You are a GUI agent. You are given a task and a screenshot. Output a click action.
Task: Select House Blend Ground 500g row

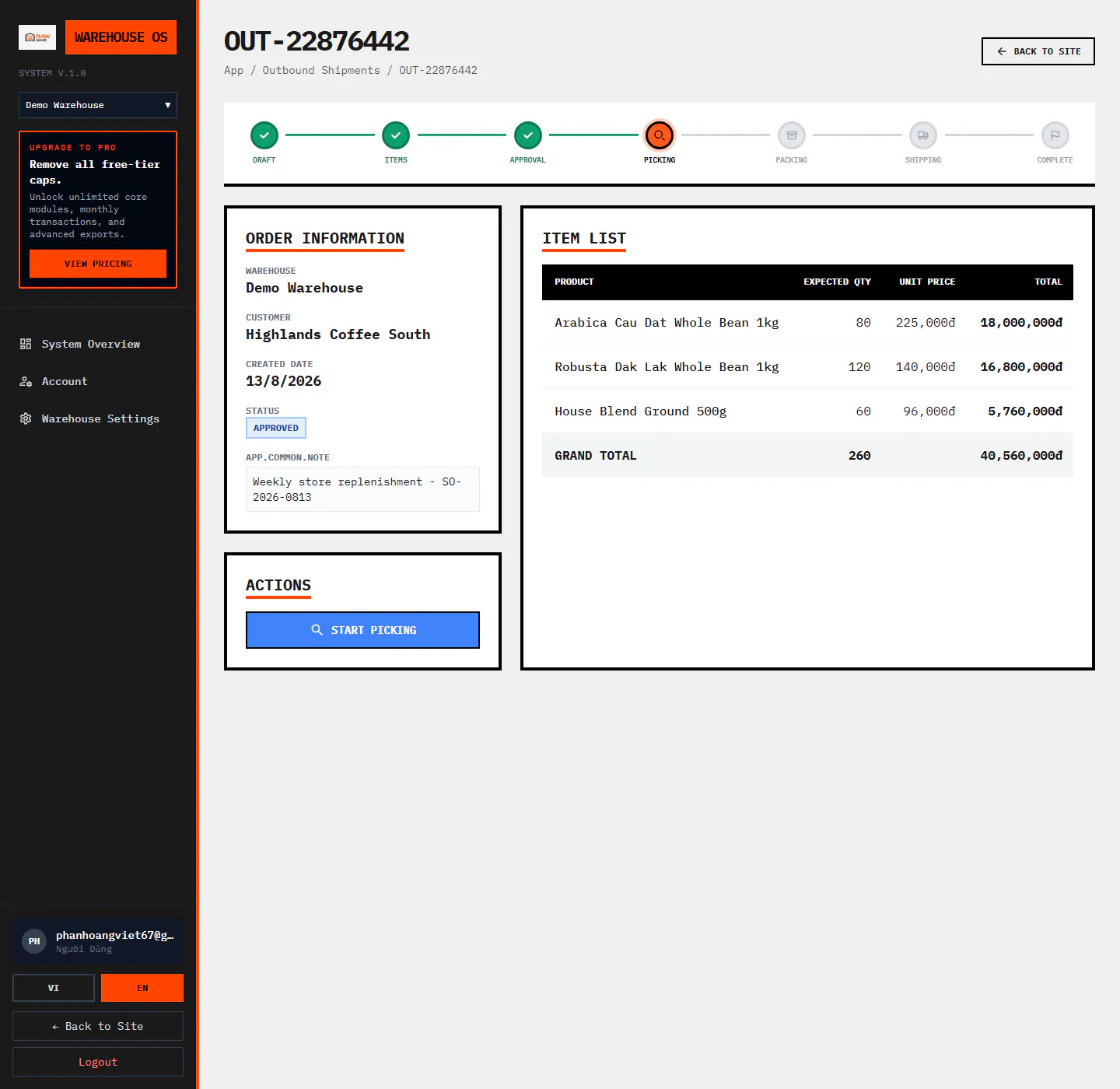[x=807, y=411]
